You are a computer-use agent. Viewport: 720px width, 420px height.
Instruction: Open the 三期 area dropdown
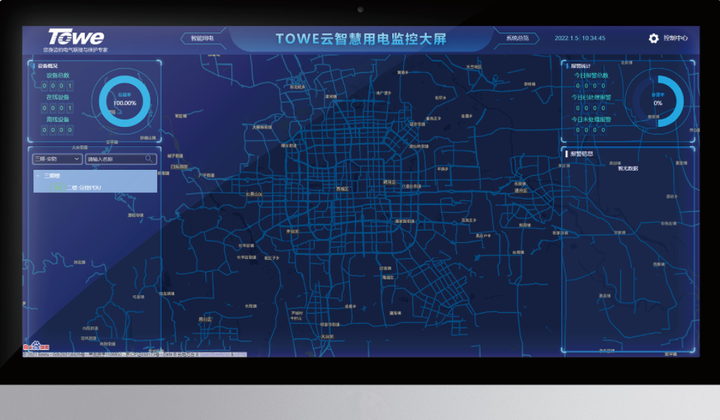coord(57,159)
